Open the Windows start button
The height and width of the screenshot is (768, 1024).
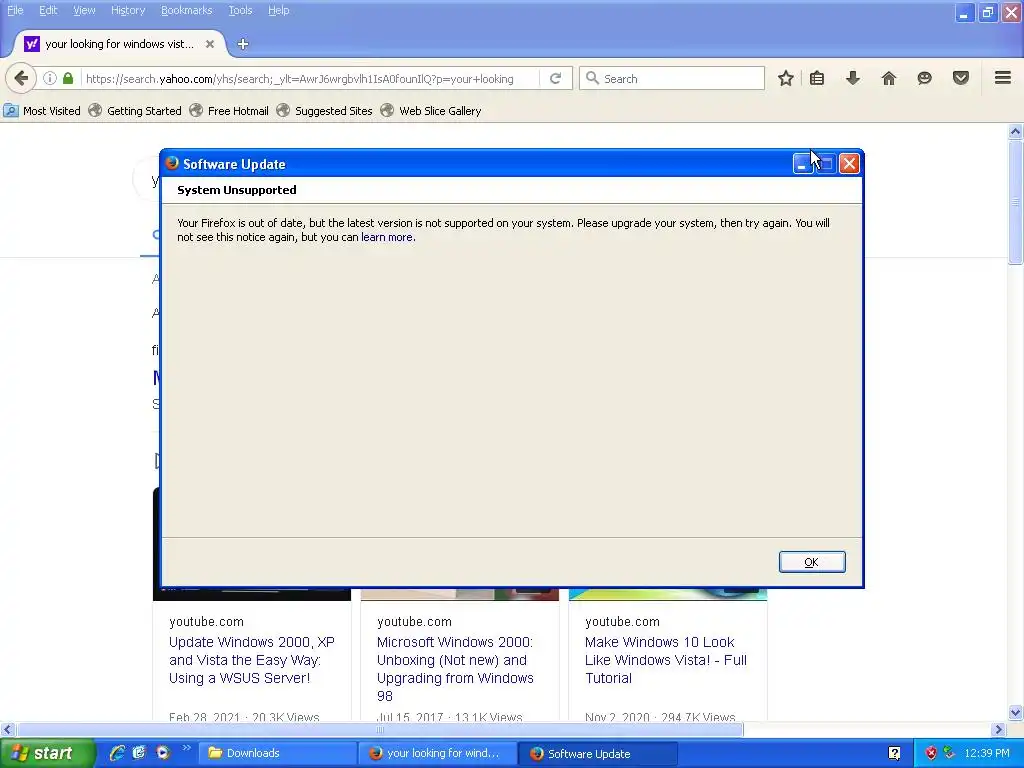[x=46, y=754]
